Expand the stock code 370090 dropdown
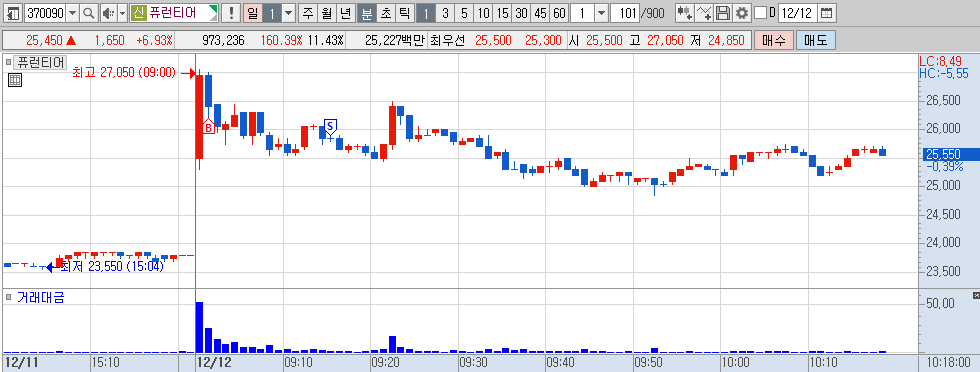This screenshot has height=372, width=980. click(x=72, y=13)
